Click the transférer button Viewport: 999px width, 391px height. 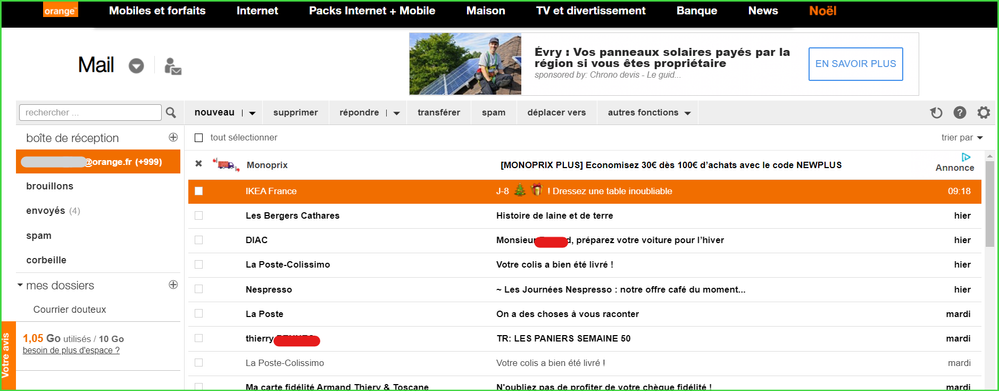[439, 113]
